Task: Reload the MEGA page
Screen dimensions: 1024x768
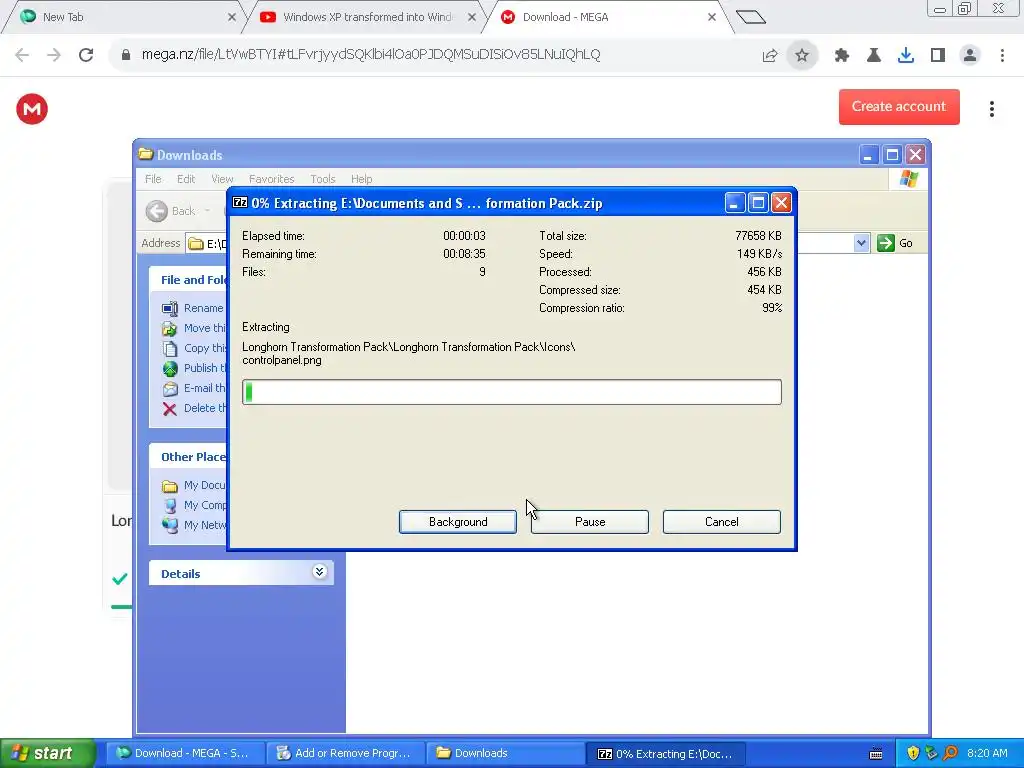Action: coord(86,55)
